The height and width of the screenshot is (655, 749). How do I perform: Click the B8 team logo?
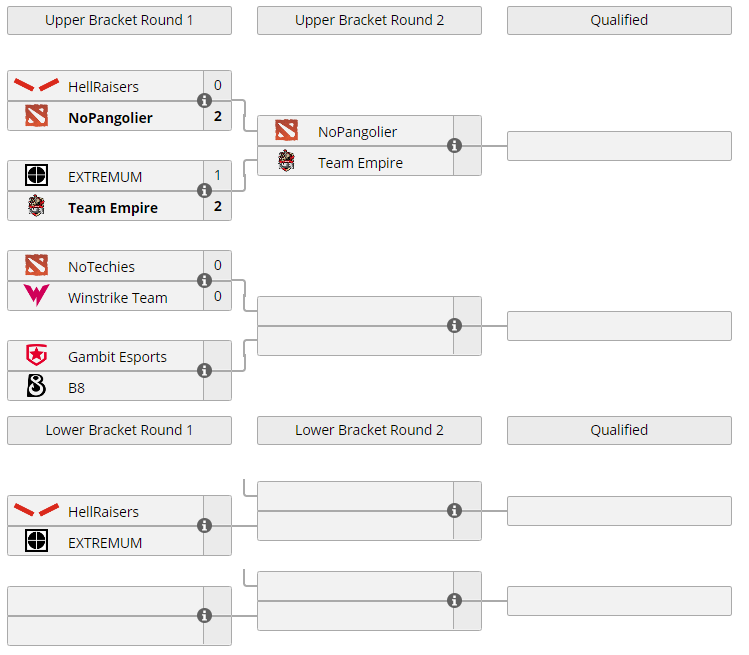pyautogui.click(x=36, y=386)
